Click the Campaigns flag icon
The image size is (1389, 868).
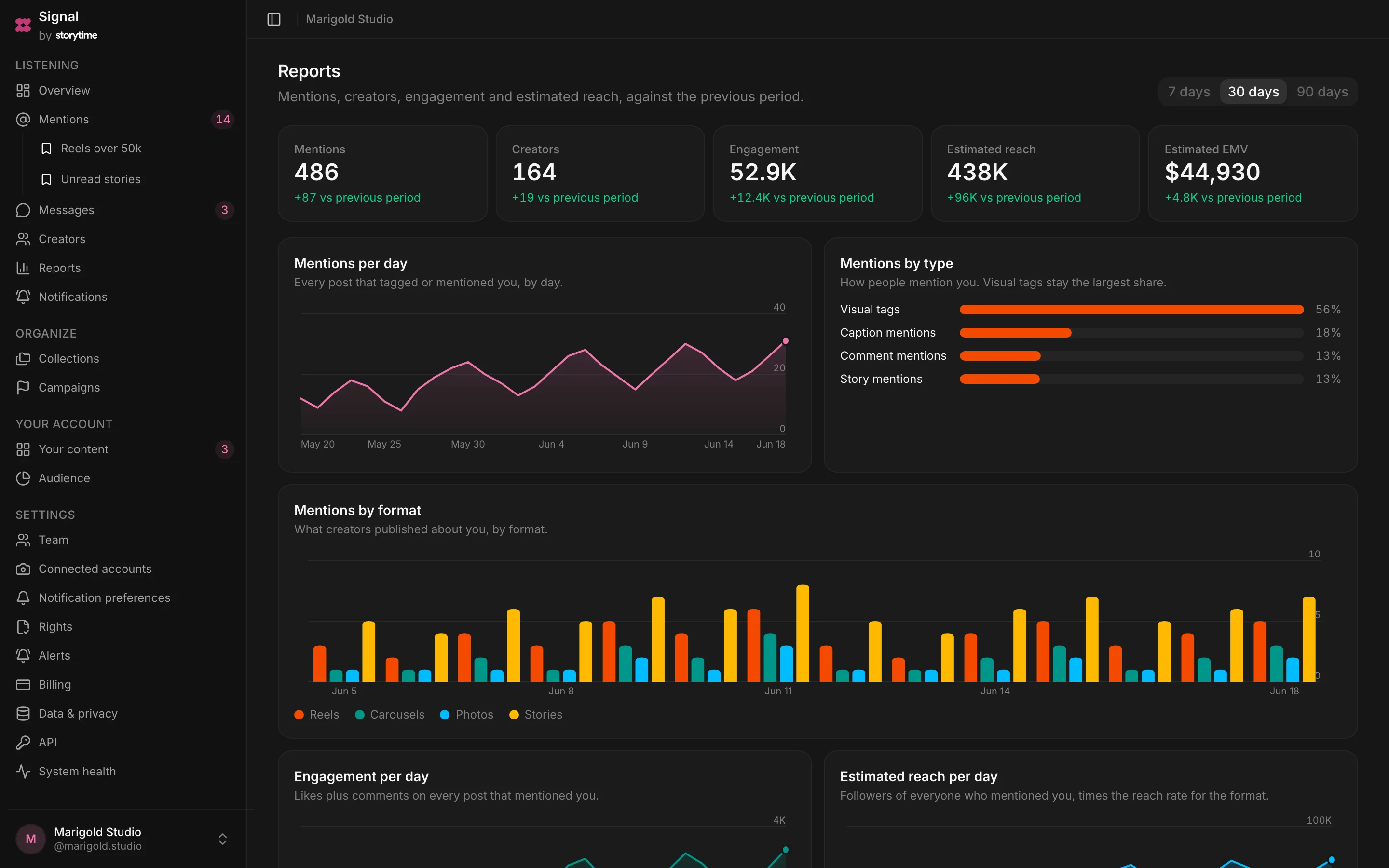(x=23, y=388)
